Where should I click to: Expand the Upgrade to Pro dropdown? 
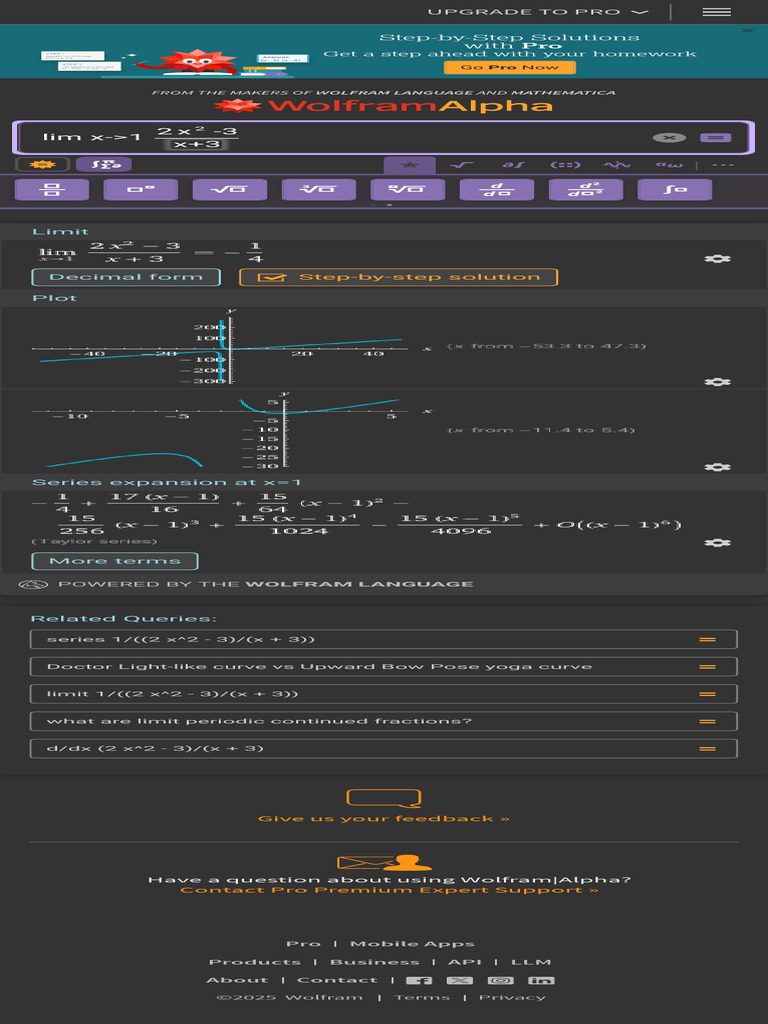[537, 12]
